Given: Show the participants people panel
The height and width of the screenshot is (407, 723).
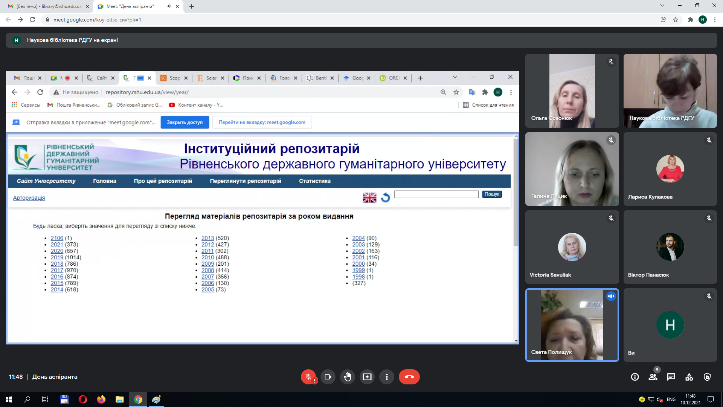Looking at the screenshot, I should pyautogui.click(x=653, y=377).
